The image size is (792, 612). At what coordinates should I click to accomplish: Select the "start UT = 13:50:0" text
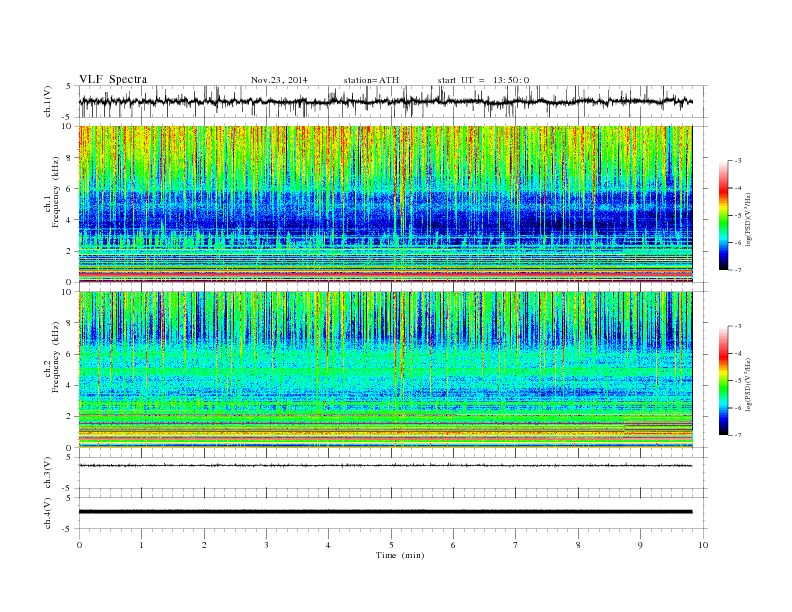click(x=483, y=80)
